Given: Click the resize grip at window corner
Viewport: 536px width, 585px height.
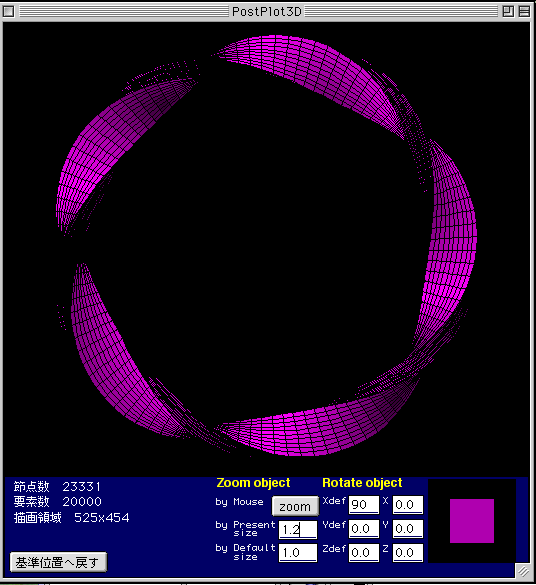Looking at the screenshot, I should pyautogui.click(x=523, y=571).
